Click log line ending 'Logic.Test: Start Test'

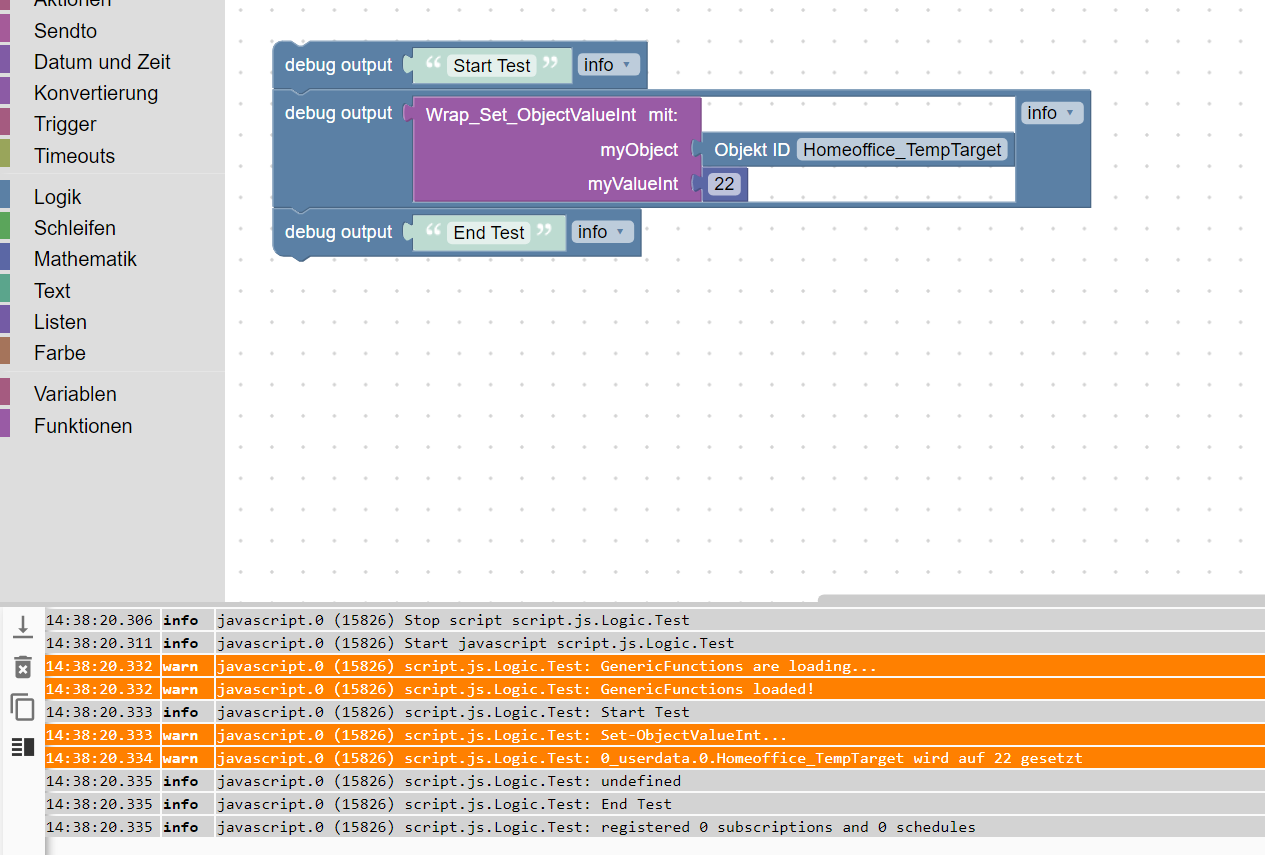[655, 712]
